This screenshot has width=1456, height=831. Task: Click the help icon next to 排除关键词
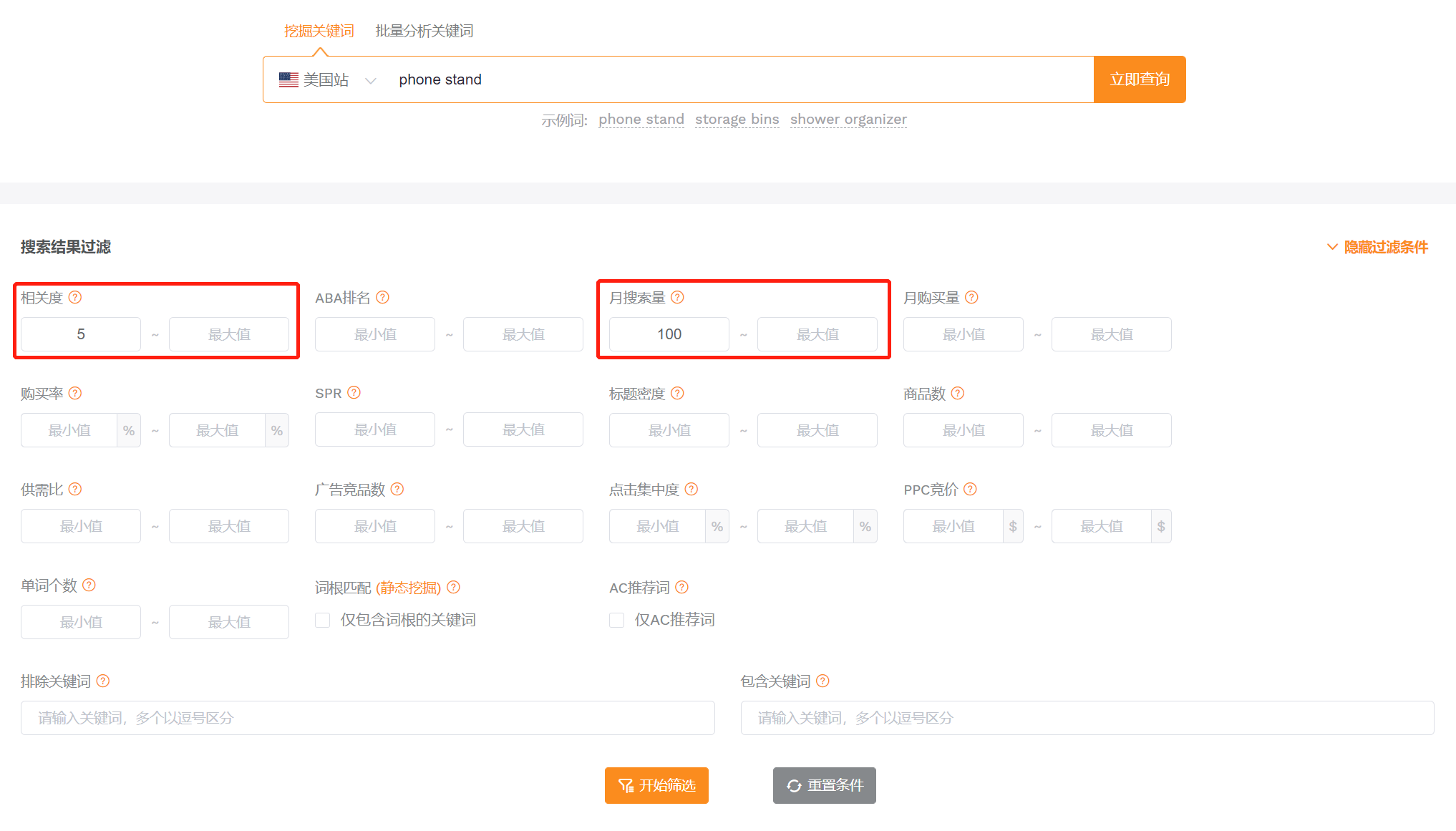tap(105, 681)
